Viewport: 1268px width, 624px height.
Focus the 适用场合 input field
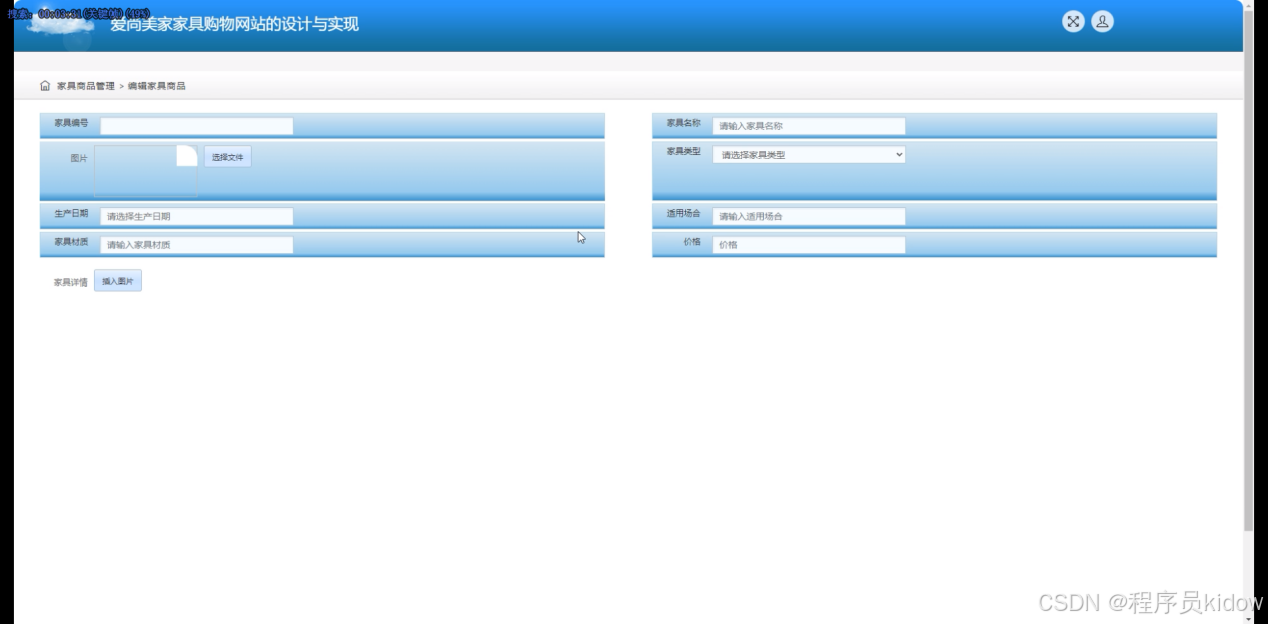tap(808, 216)
